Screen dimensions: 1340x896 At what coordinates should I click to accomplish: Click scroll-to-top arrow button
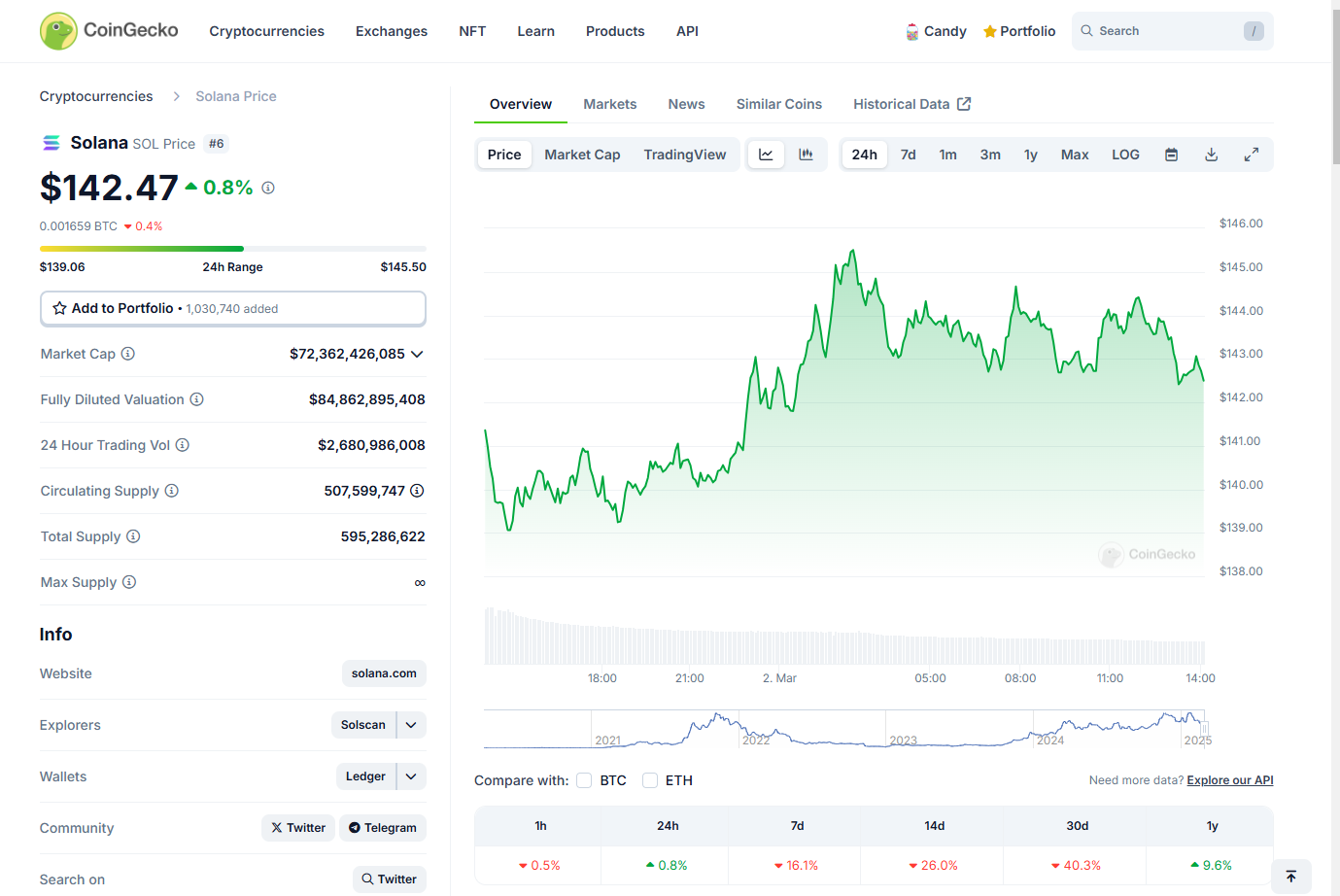(x=1291, y=877)
